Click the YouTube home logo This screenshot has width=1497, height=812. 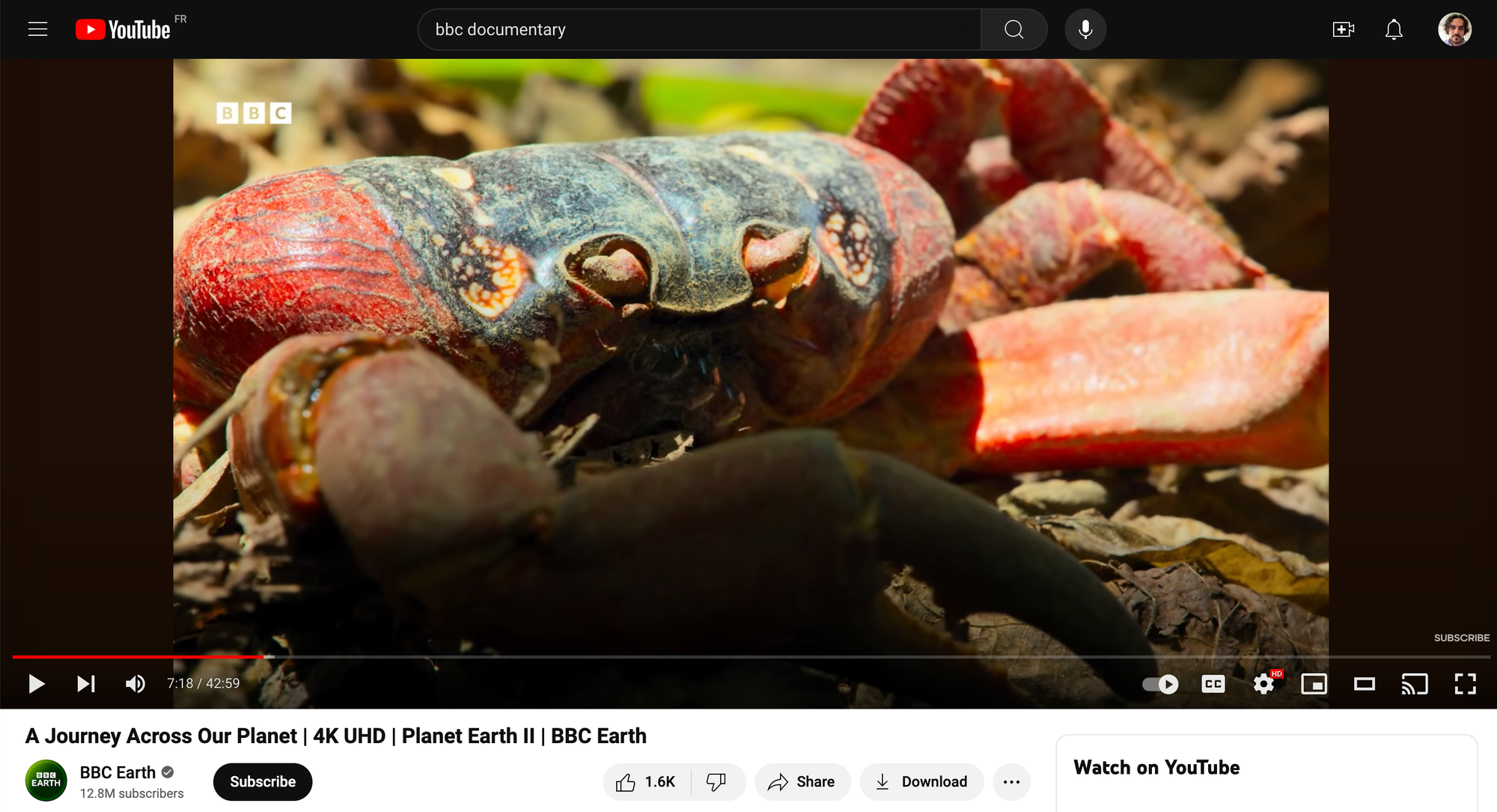pos(124,29)
